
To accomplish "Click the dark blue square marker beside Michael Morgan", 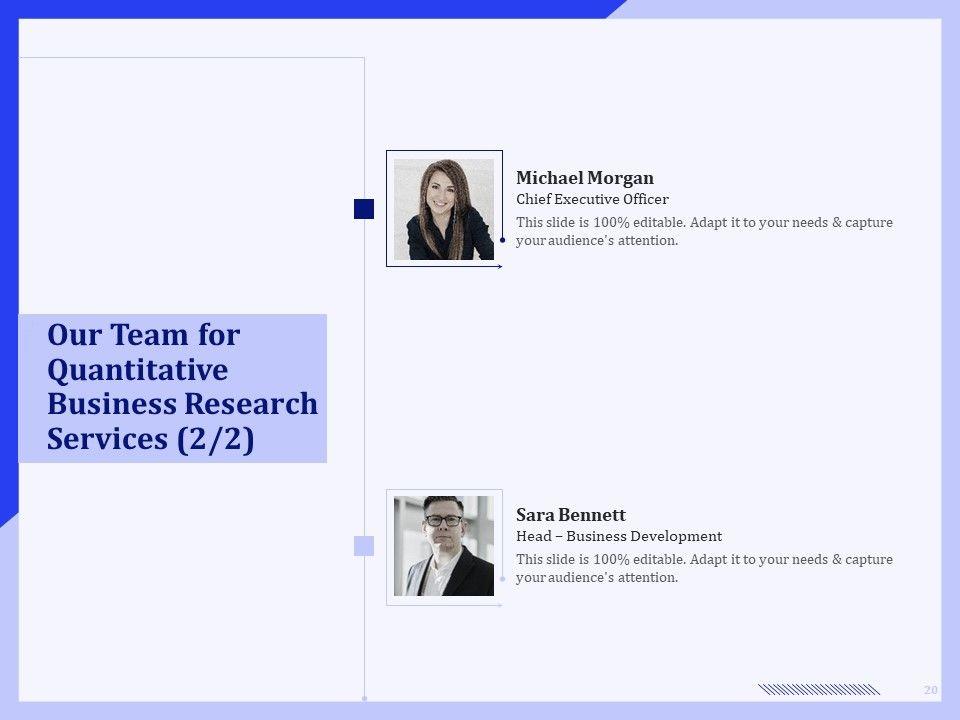I will pyautogui.click(x=364, y=209).
